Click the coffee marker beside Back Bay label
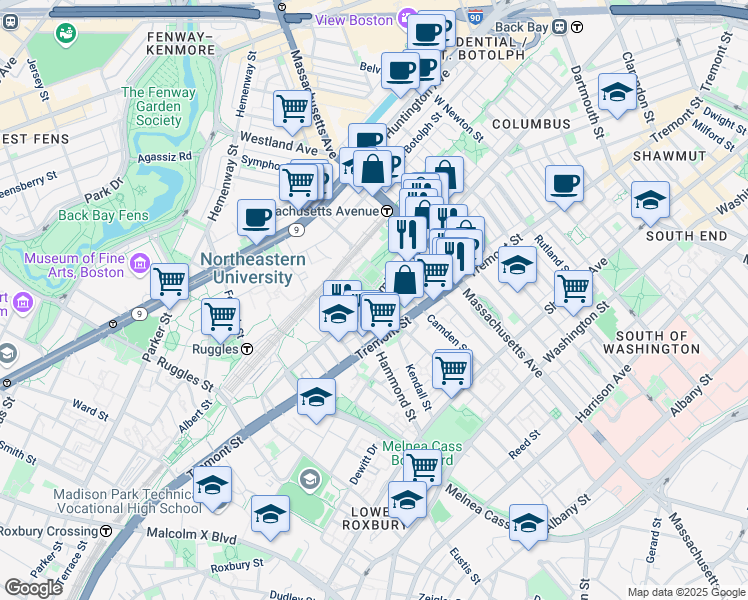748x600 pixels. tap(426, 33)
